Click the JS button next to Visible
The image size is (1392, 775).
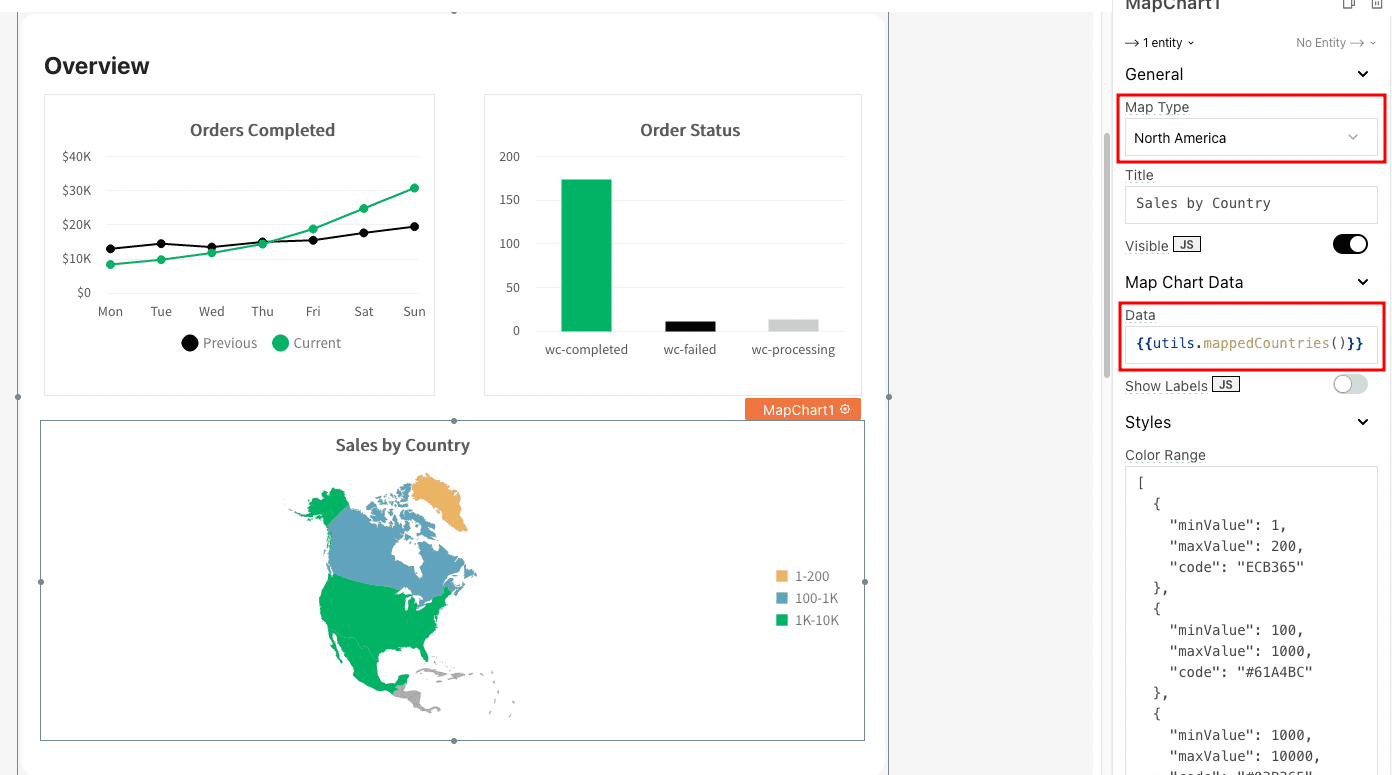[1187, 245]
